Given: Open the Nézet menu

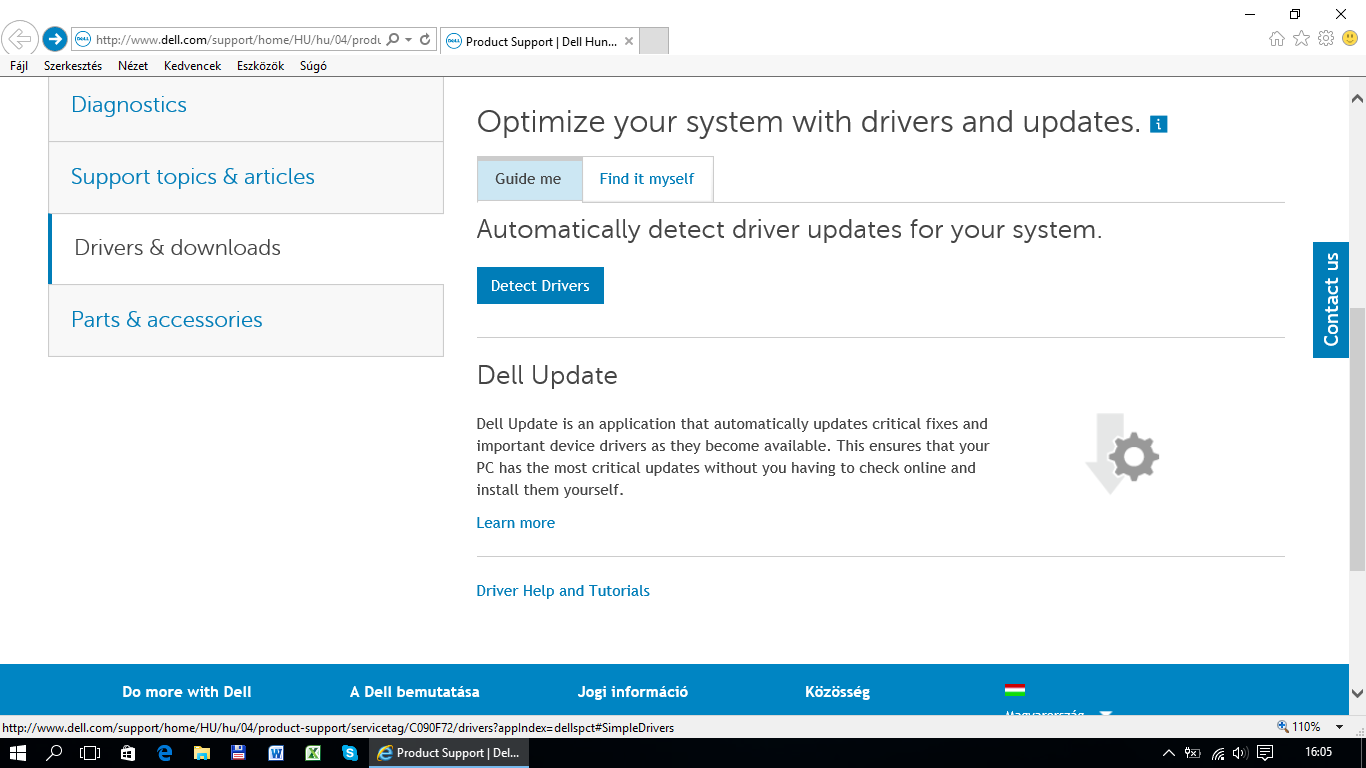Looking at the screenshot, I should tap(133, 66).
